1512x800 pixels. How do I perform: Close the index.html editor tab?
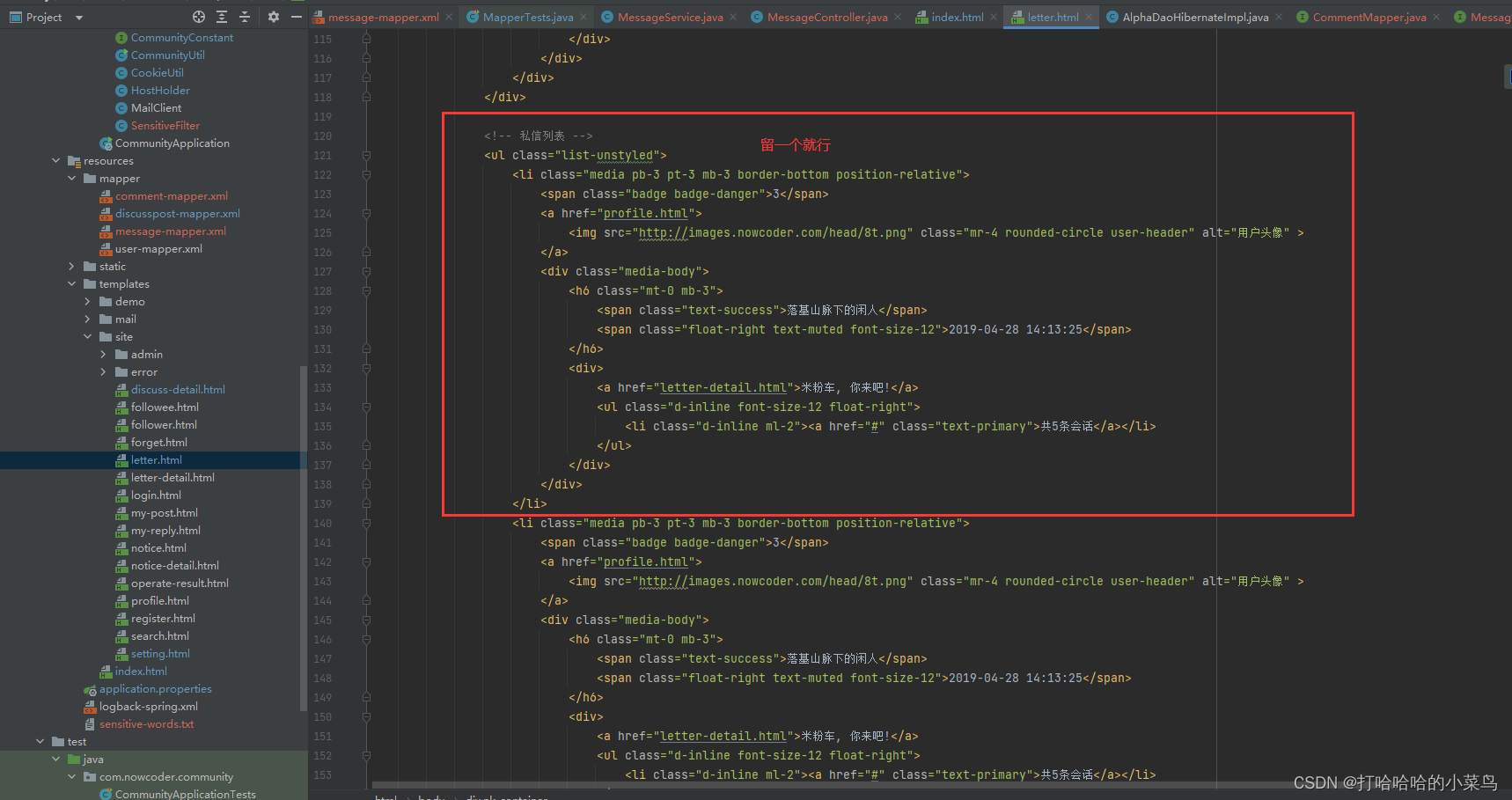click(x=994, y=17)
